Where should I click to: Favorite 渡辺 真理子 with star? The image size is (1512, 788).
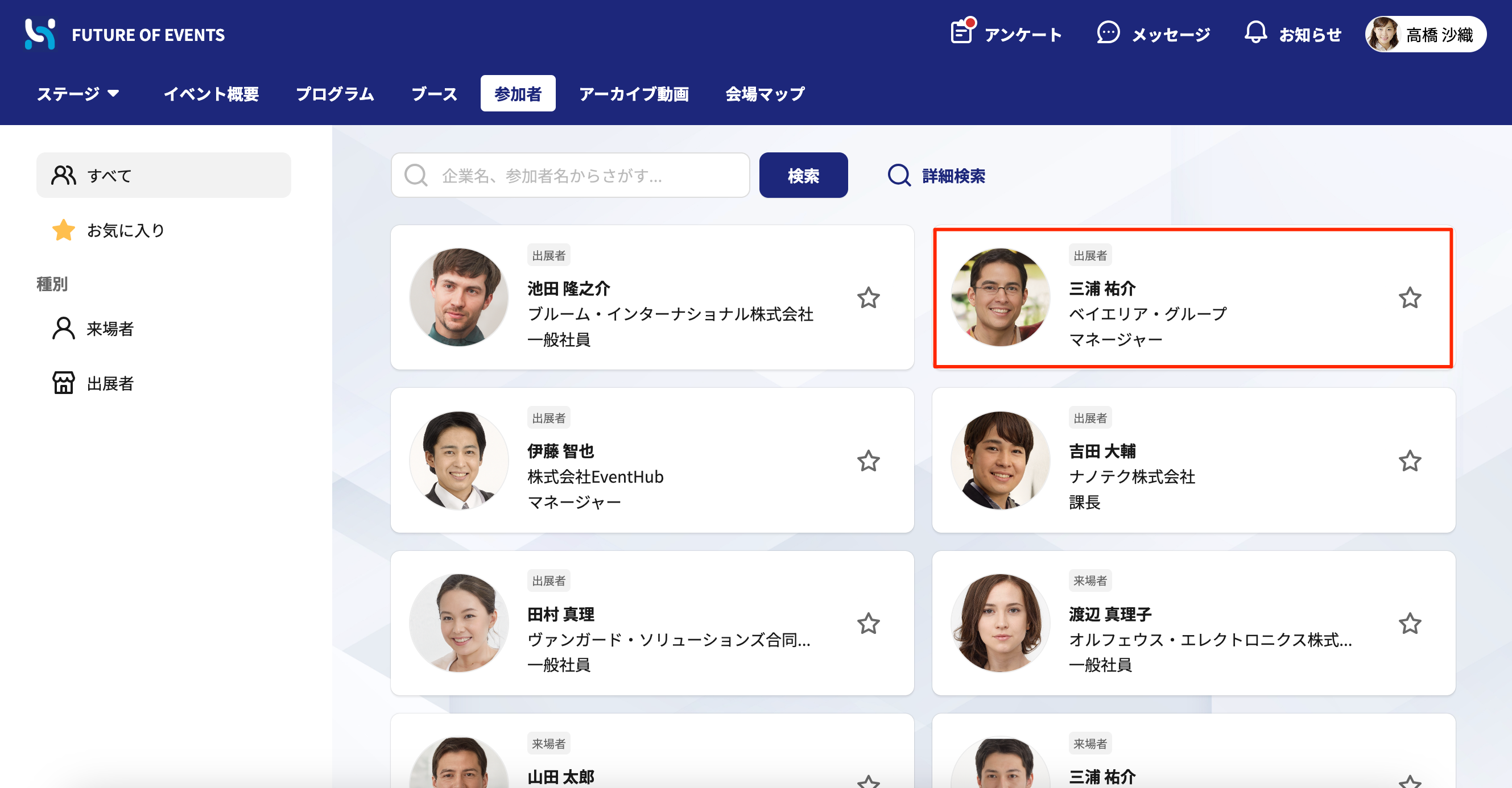(1409, 623)
